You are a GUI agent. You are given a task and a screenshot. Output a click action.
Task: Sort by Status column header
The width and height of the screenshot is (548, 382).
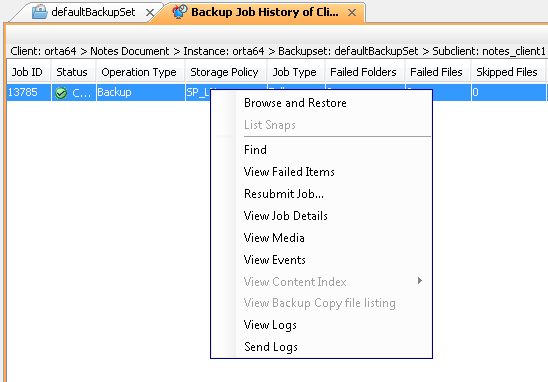73,72
